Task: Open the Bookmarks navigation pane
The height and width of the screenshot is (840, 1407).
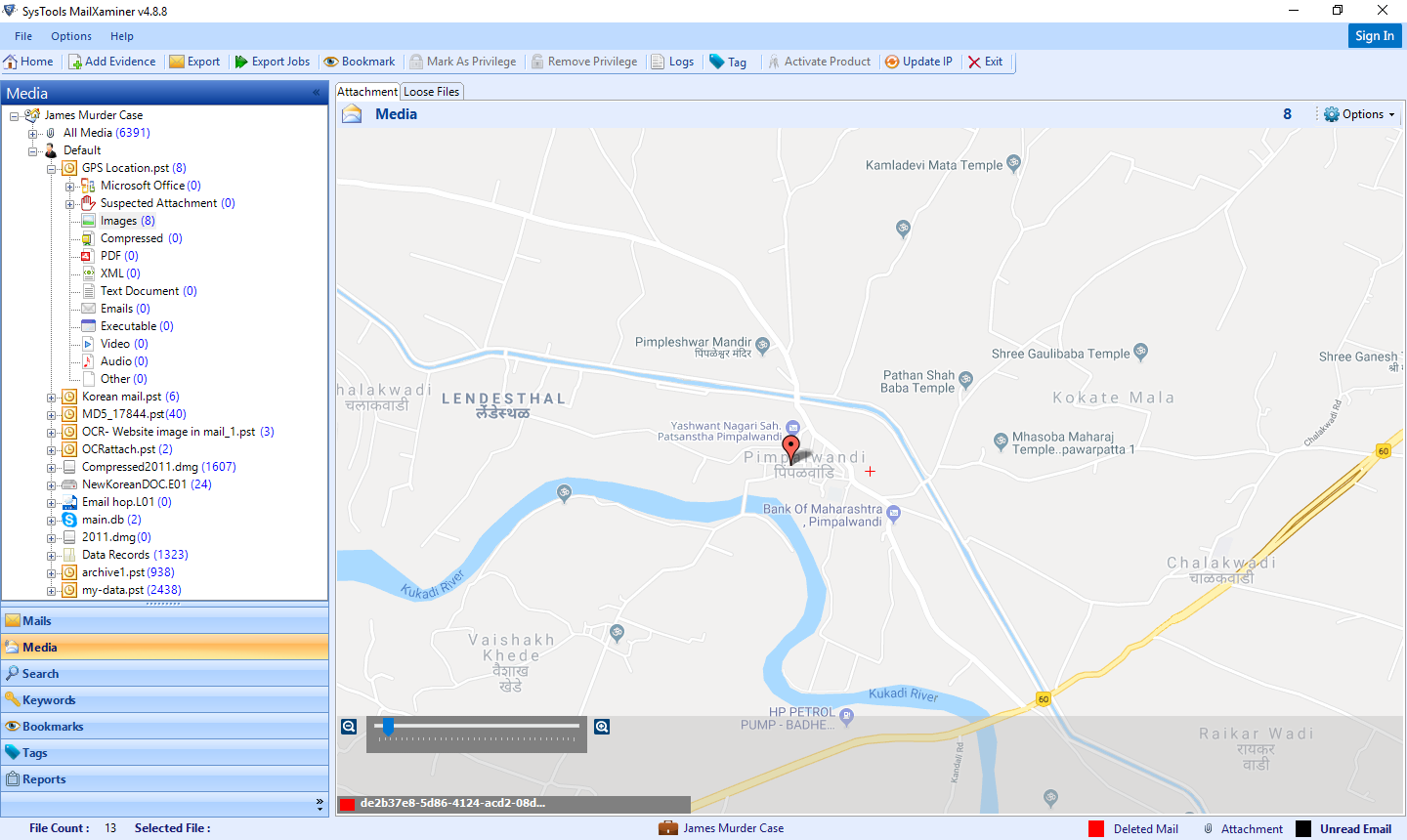Action: pos(164,726)
